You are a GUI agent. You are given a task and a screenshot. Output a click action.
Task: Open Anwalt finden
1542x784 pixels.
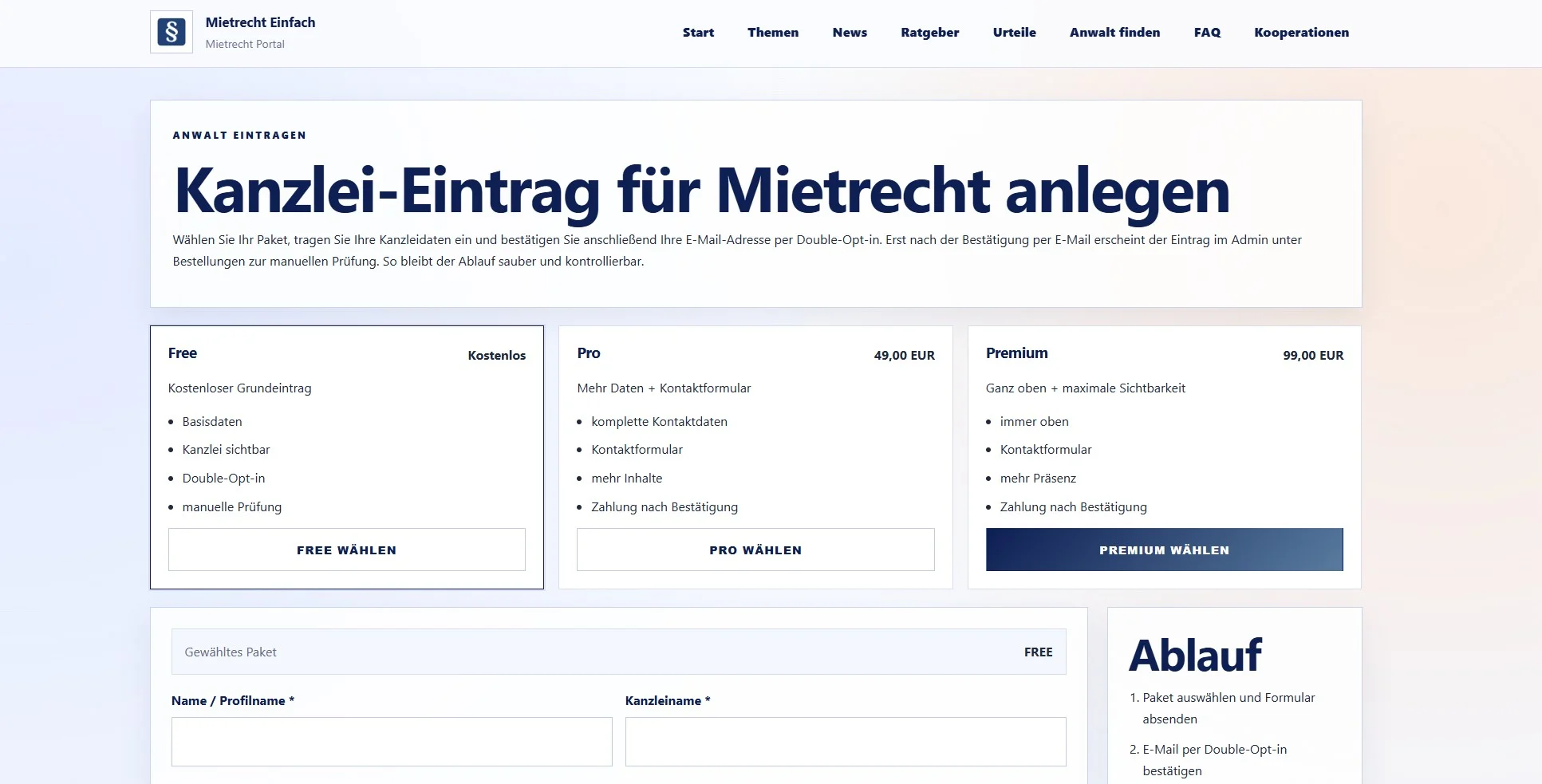coord(1114,33)
